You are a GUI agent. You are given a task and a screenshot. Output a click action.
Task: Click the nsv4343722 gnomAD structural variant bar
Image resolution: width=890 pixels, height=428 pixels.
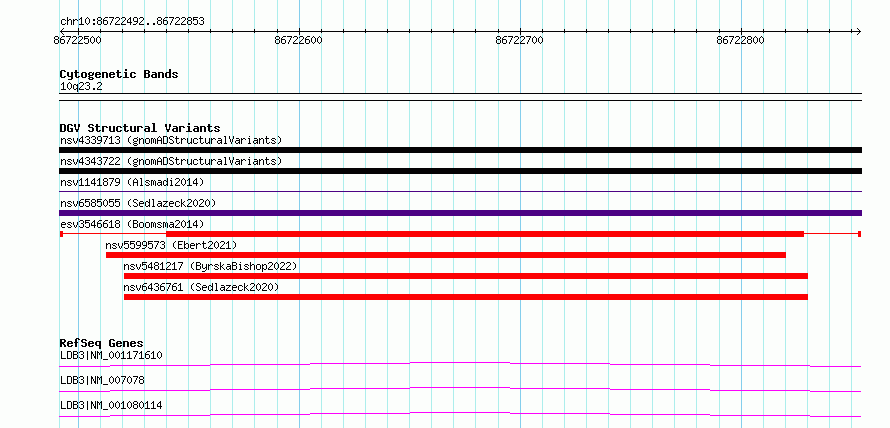(460, 171)
